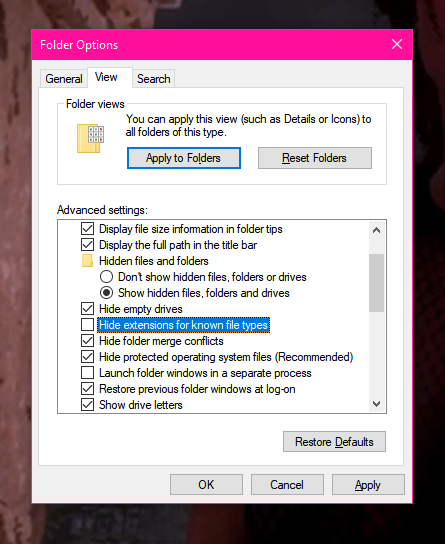The image size is (445, 544).
Task: Enable Hide extensions for known file types
Action: (87, 325)
